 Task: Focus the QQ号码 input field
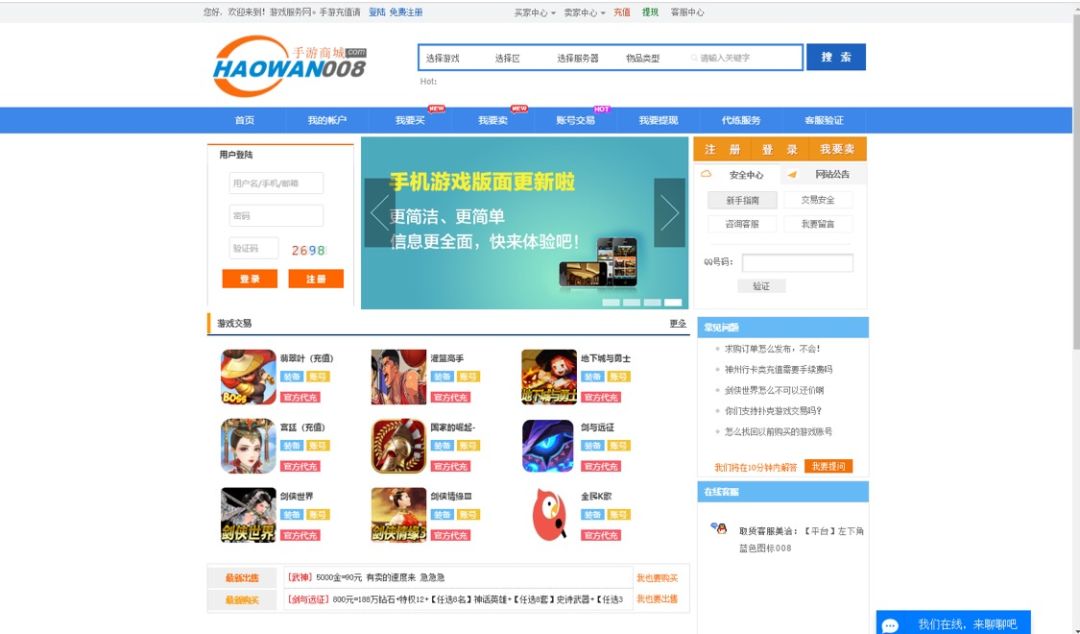click(798, 262)
